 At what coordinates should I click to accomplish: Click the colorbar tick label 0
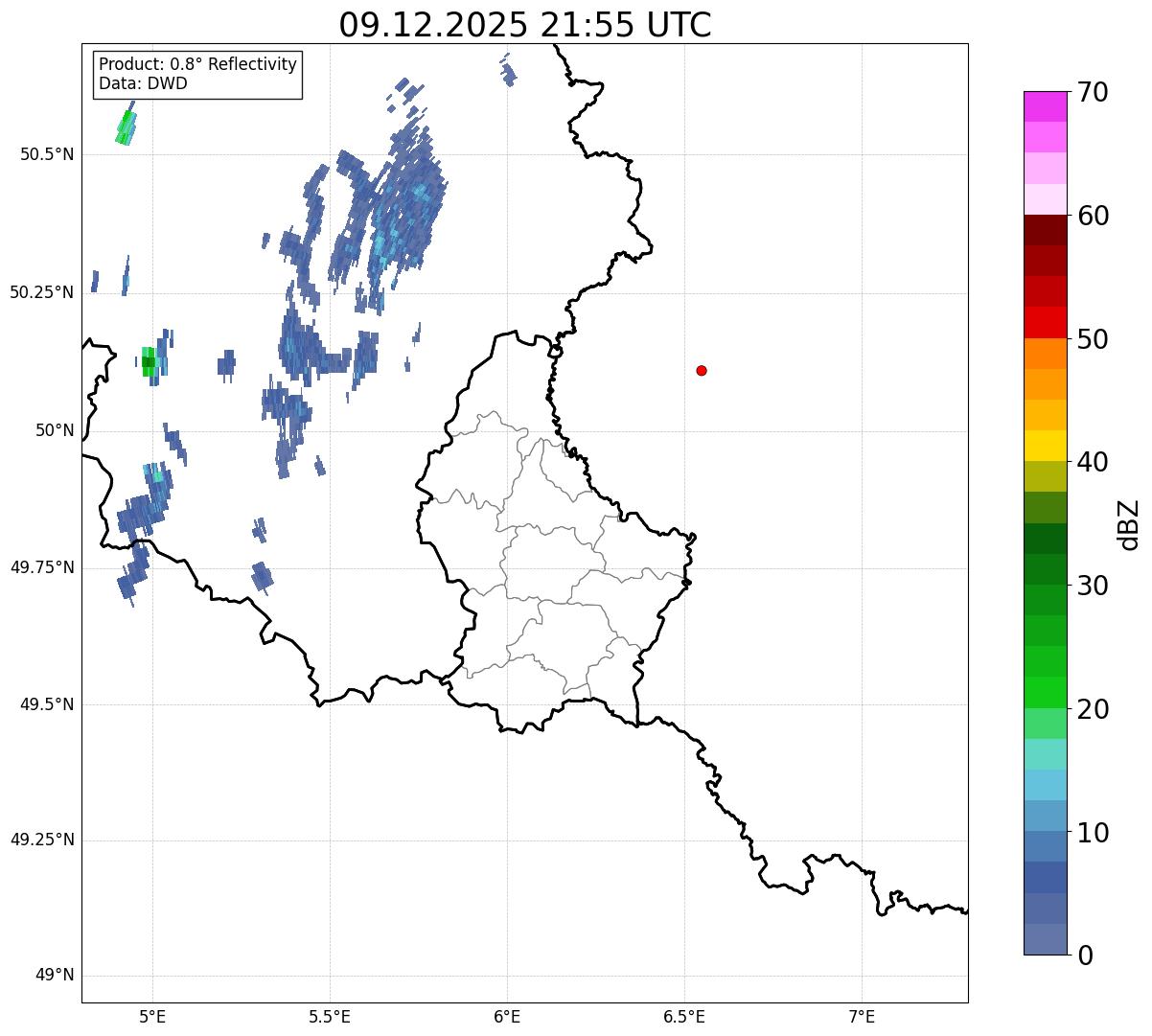pyautogui.click(x=1084, y=955)
